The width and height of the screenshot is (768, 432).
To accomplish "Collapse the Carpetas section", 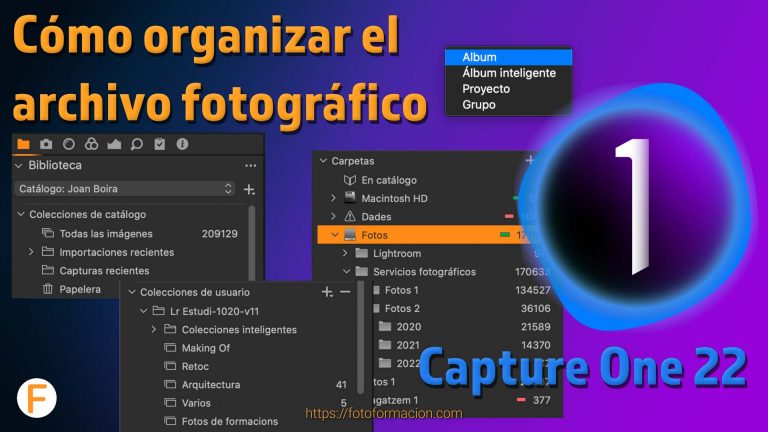I will click(323, 161).
